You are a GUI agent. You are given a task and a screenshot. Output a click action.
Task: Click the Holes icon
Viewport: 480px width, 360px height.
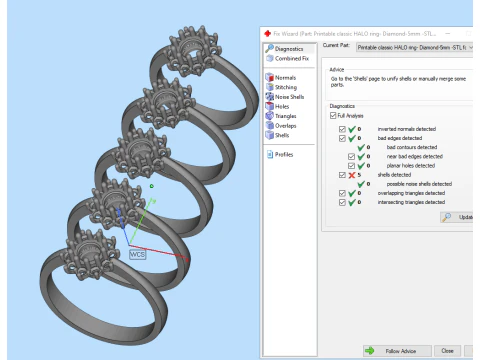click(269, 106)
